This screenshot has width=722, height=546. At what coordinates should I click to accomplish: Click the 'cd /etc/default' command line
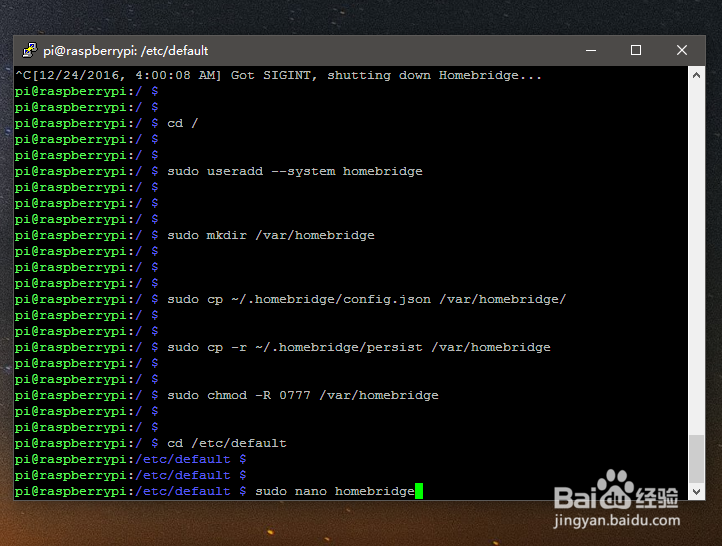pyautogui.click(x=151, y=443)
